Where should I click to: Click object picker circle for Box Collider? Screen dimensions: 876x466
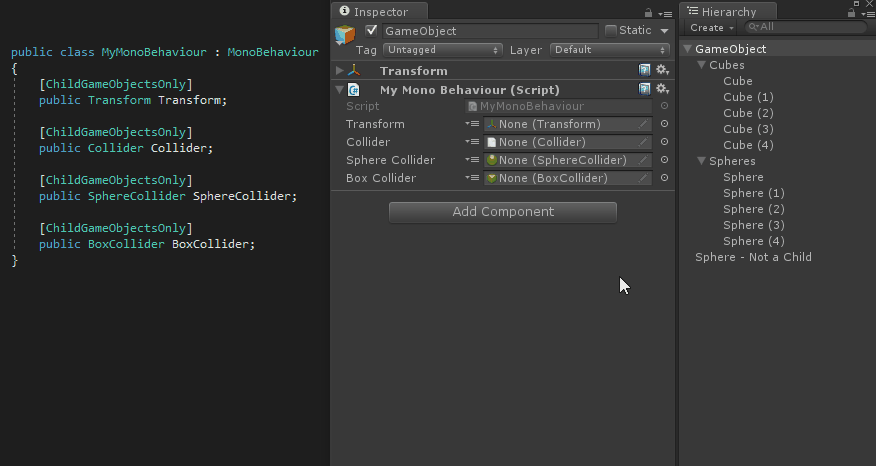click(664, 178)
